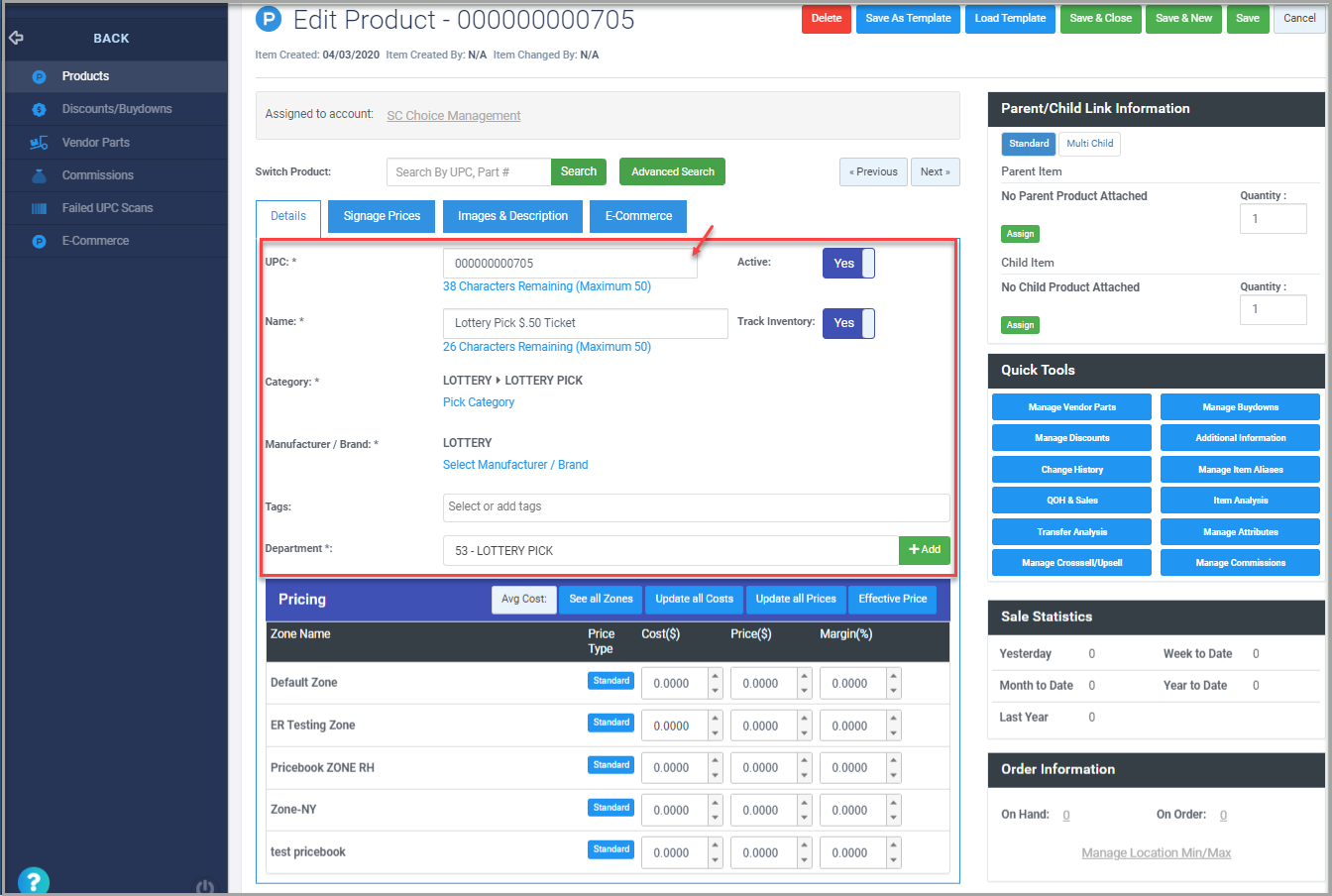Select Standard parent/child link mode

tap(1029, 144)
